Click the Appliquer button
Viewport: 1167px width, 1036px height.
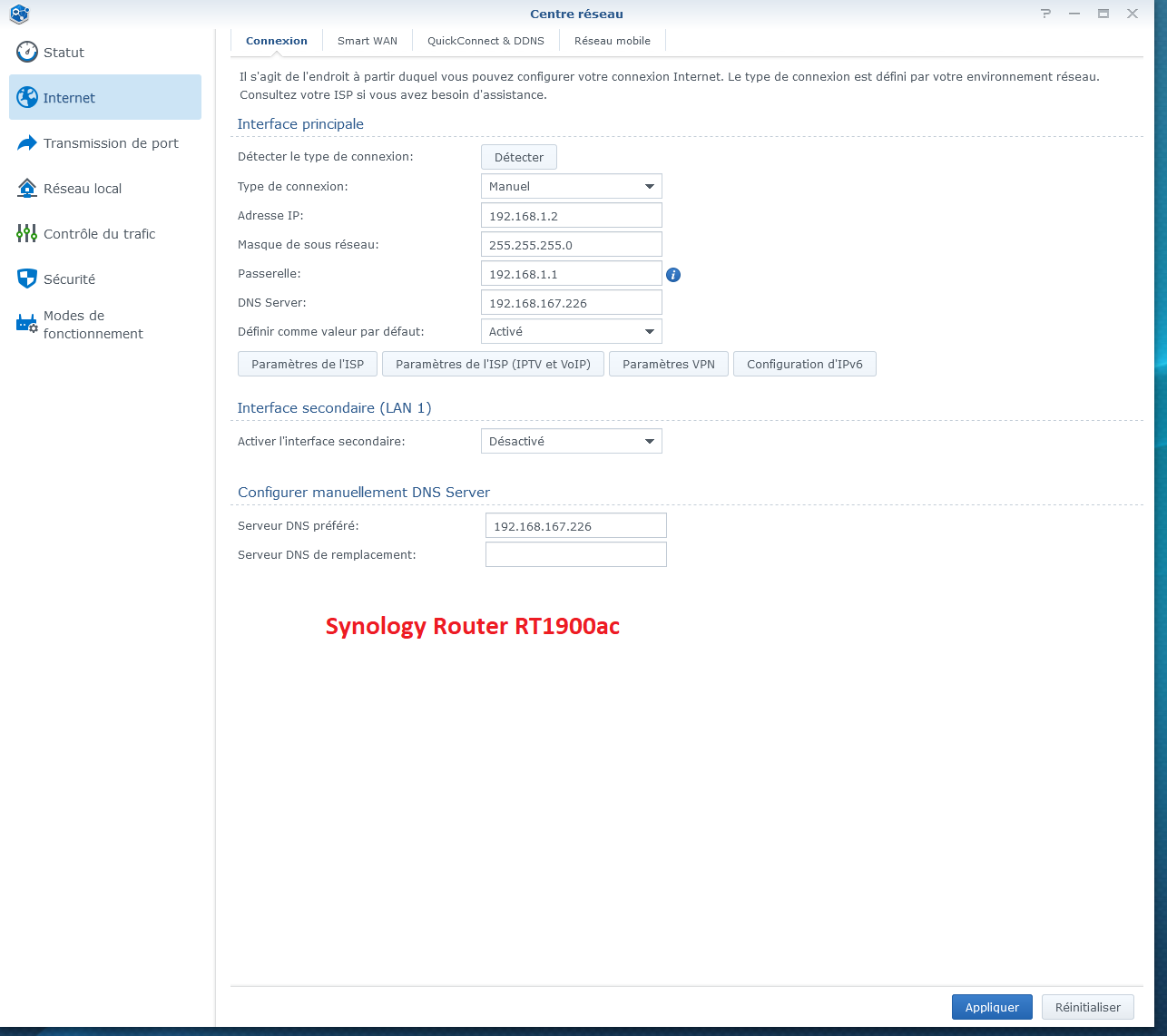[992, 1007]
